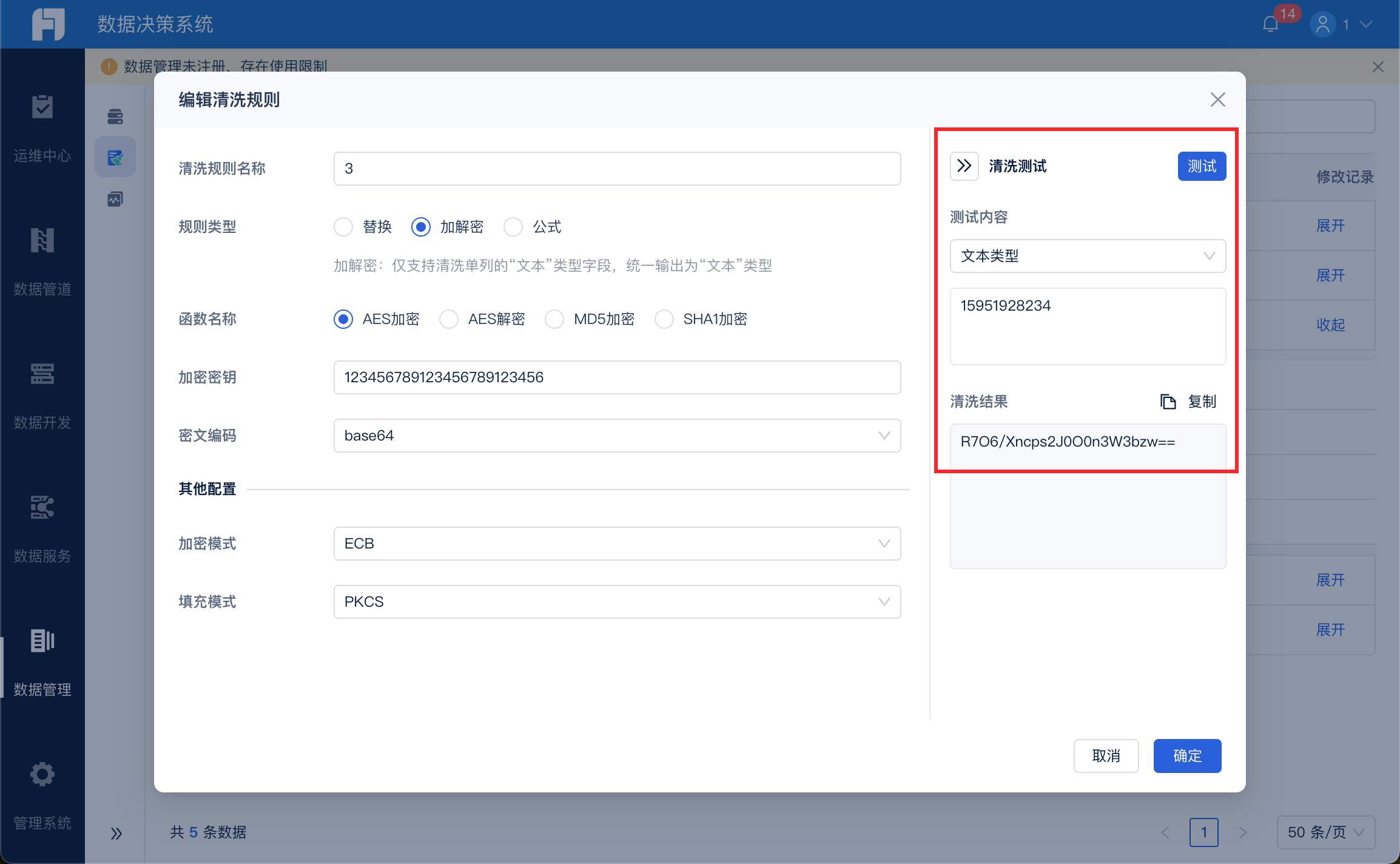Open the 密文编码 base64 dropdown
The width and height of the screenshot is (1400, 864).
(616, 436)
